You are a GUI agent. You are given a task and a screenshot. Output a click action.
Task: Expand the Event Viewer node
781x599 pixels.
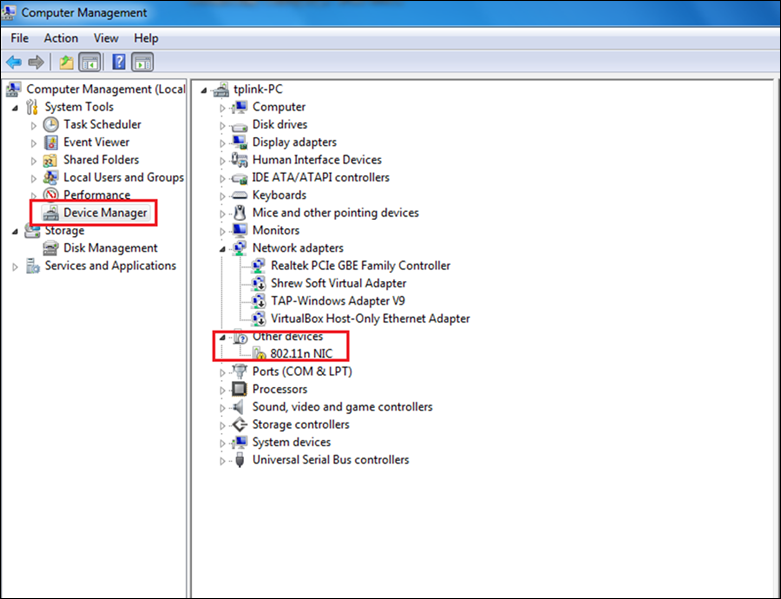coord(33,143)
